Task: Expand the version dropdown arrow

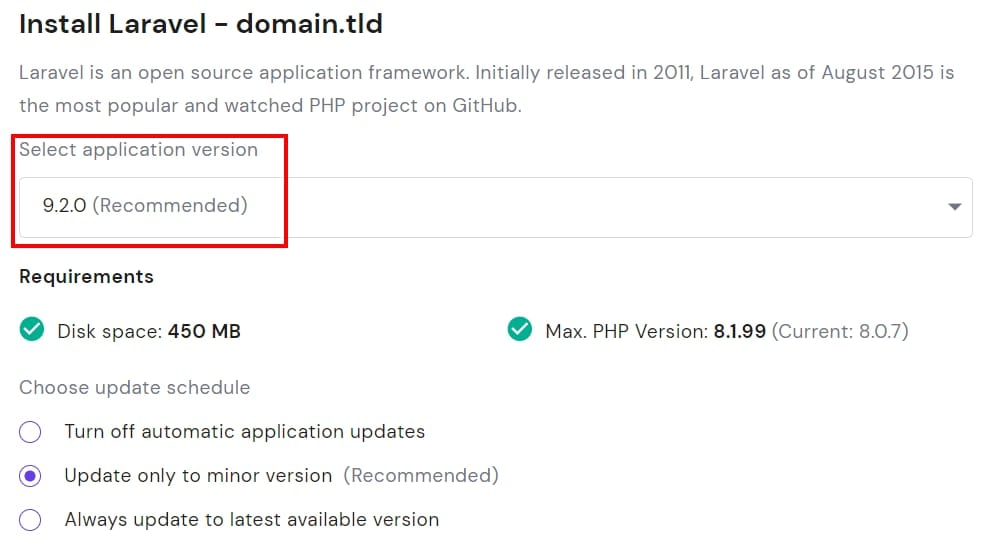Action: tap(954, 207)
